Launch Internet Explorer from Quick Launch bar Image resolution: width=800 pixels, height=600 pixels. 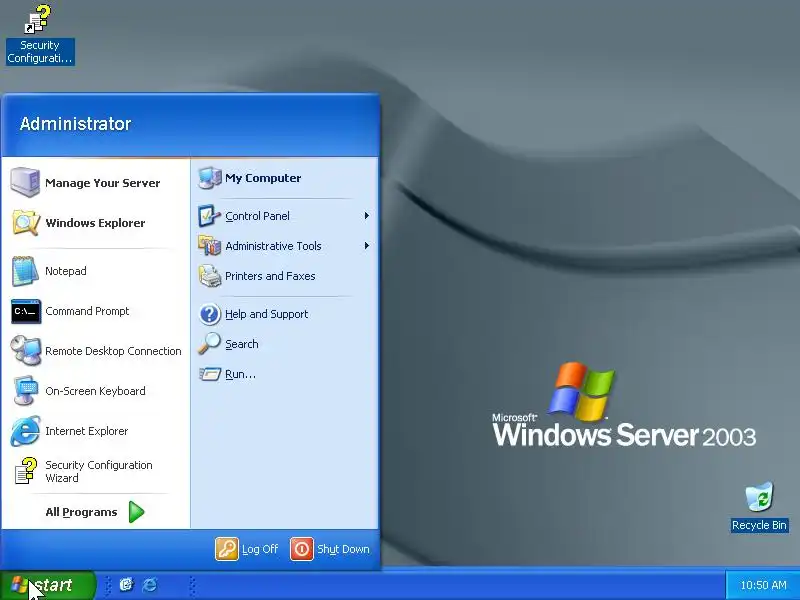pyautogui.click(x=149, y=585)
